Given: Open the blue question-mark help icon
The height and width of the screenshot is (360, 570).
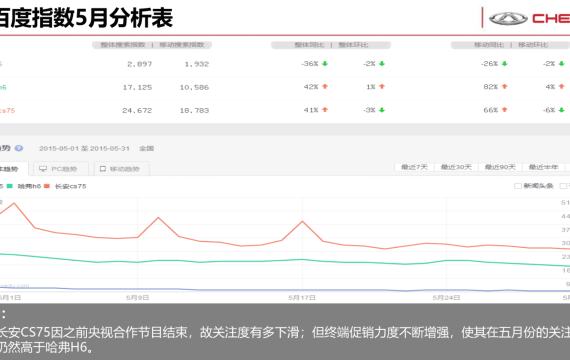Looking at the screenshot, I should 19,148.
